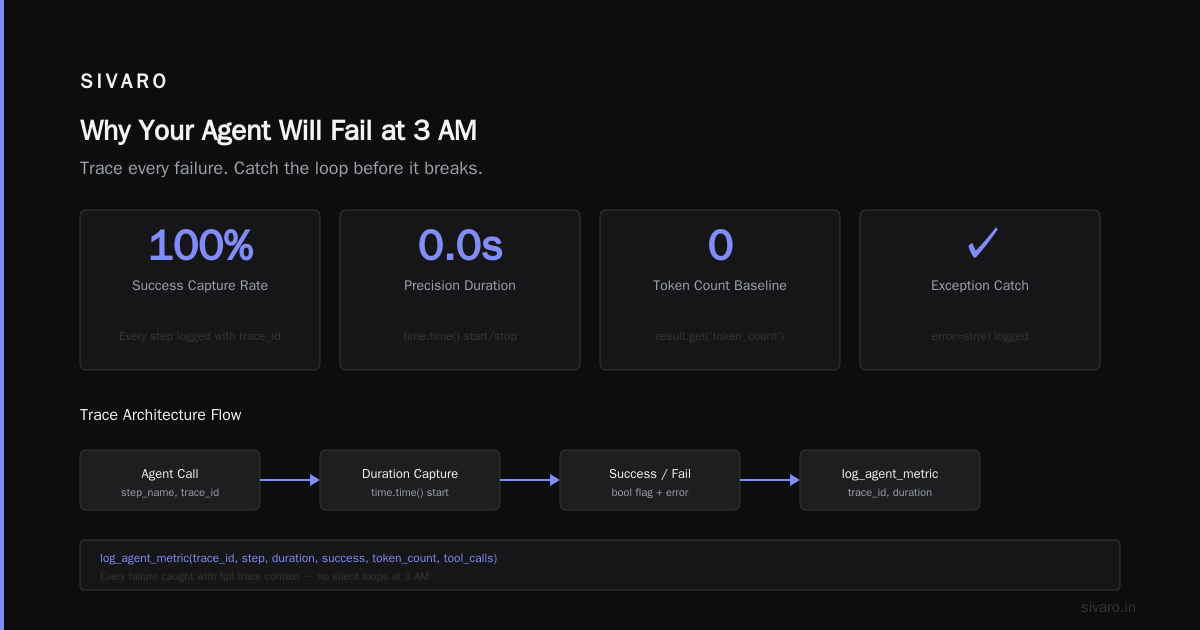Screen dimensions: 1200x630
Task: Click the 'error=str(e) logged' caption
Action: pyautogui.click(x=980, y=336)
